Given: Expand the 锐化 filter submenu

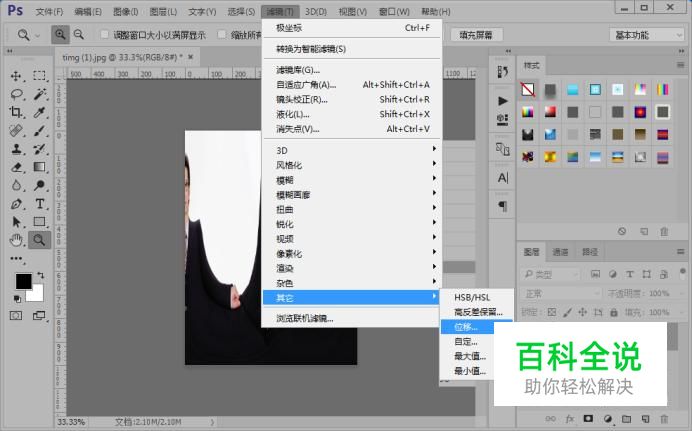Looking at the screenshot, I should pos(352,224).
